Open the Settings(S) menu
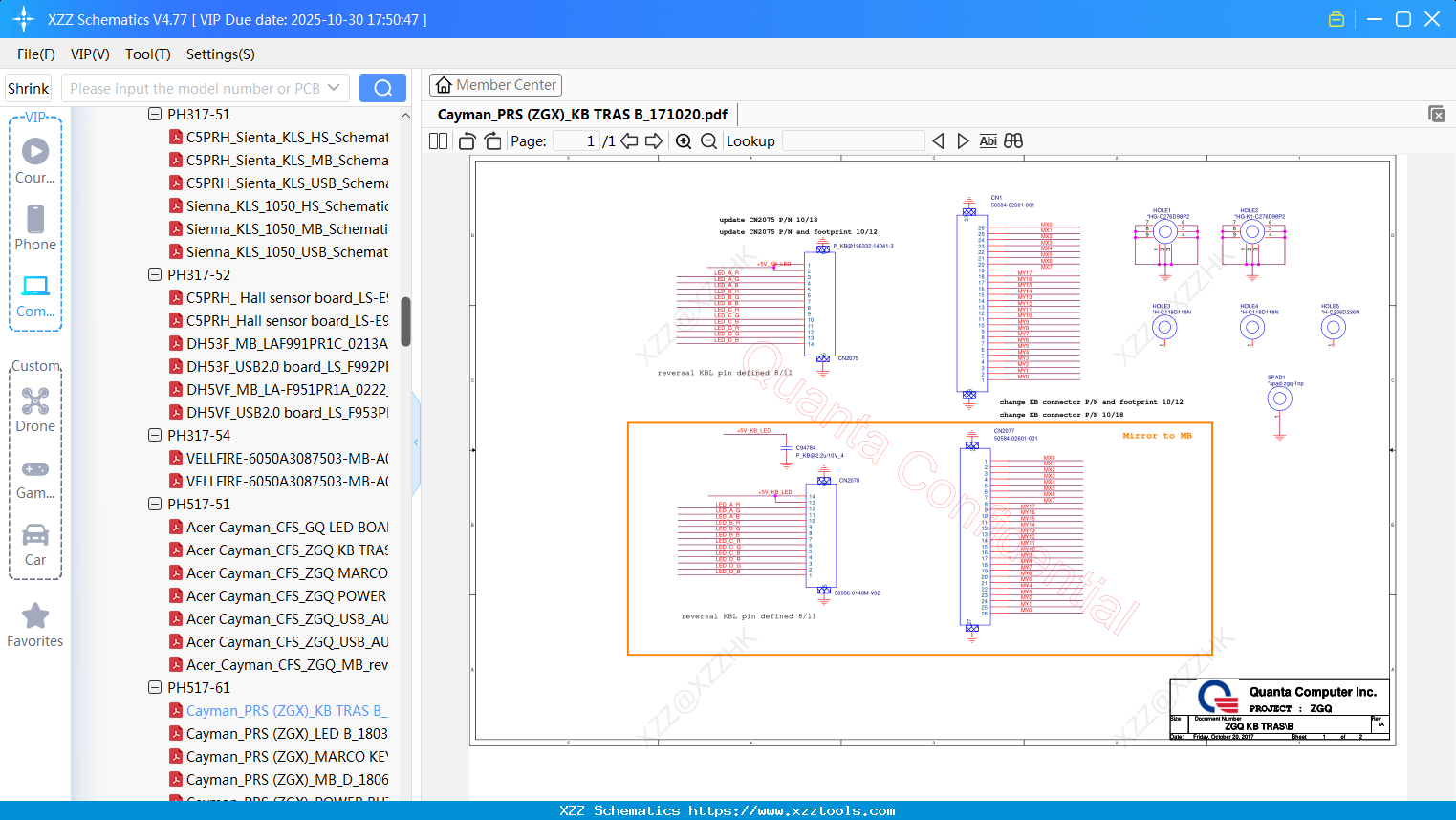This screenshot has height=820, width=1456. click(220, 54)
